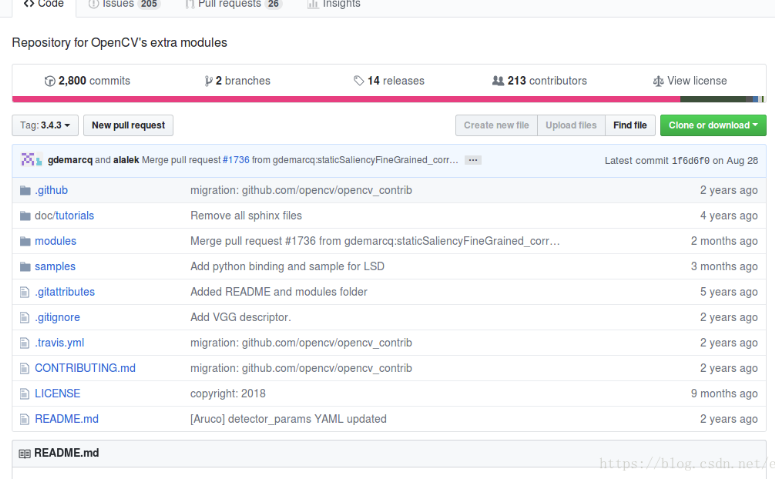
Task: Click the releases tag icon
Action: pyautogui.click(x=359, y=81)
